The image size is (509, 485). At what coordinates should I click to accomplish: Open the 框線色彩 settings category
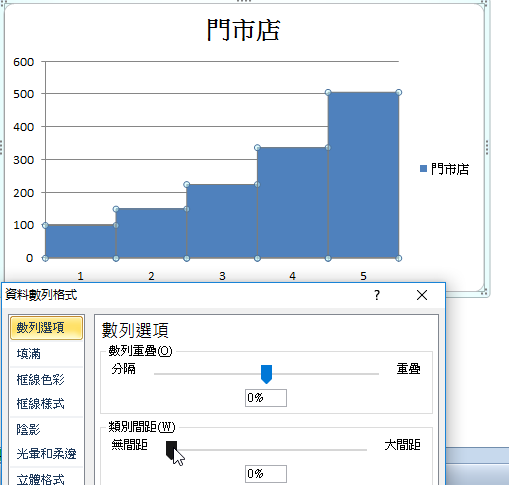tap(40, 379)
